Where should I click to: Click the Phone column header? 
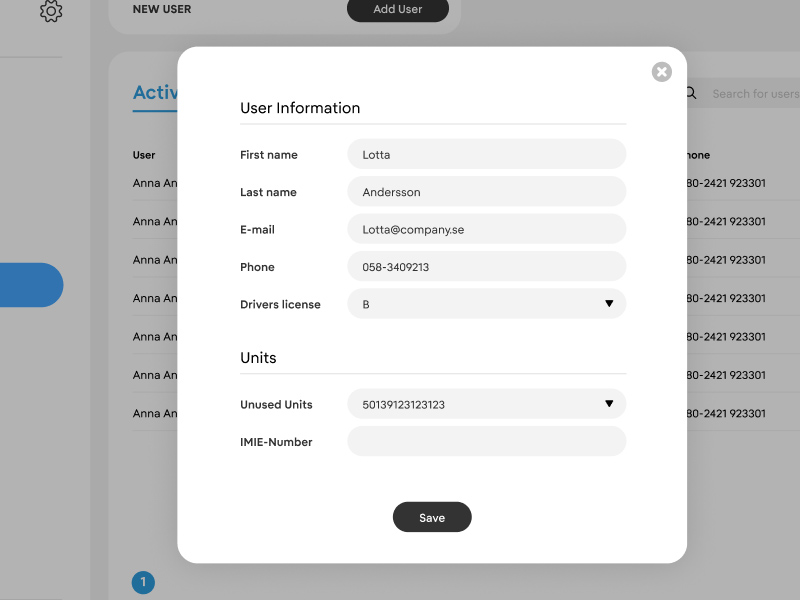coord(698,155)
